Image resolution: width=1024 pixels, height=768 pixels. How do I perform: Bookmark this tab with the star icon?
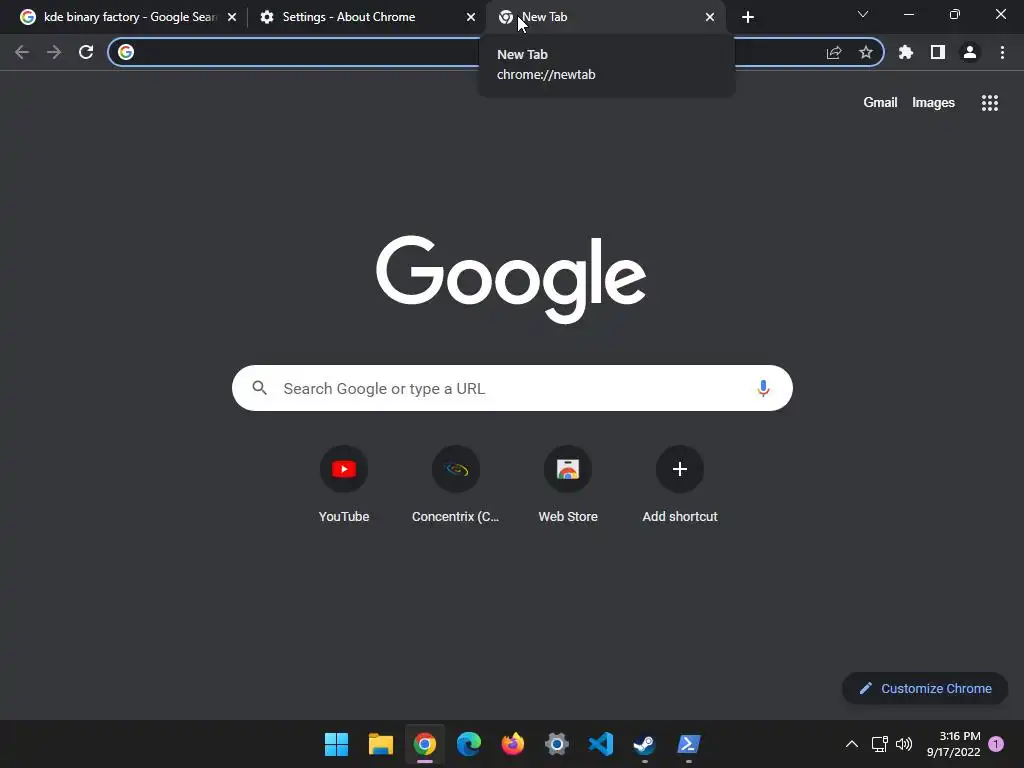click(x=866, y=52)
